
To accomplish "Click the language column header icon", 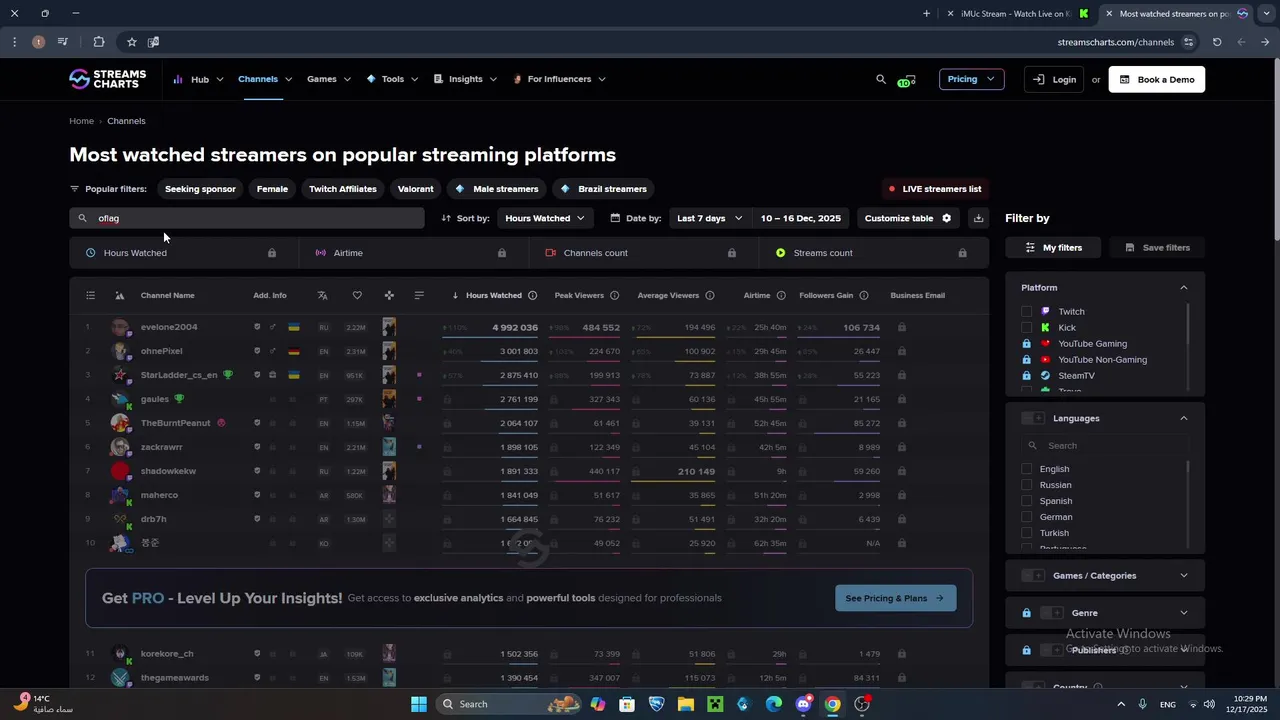I will (x=322, y=295).
